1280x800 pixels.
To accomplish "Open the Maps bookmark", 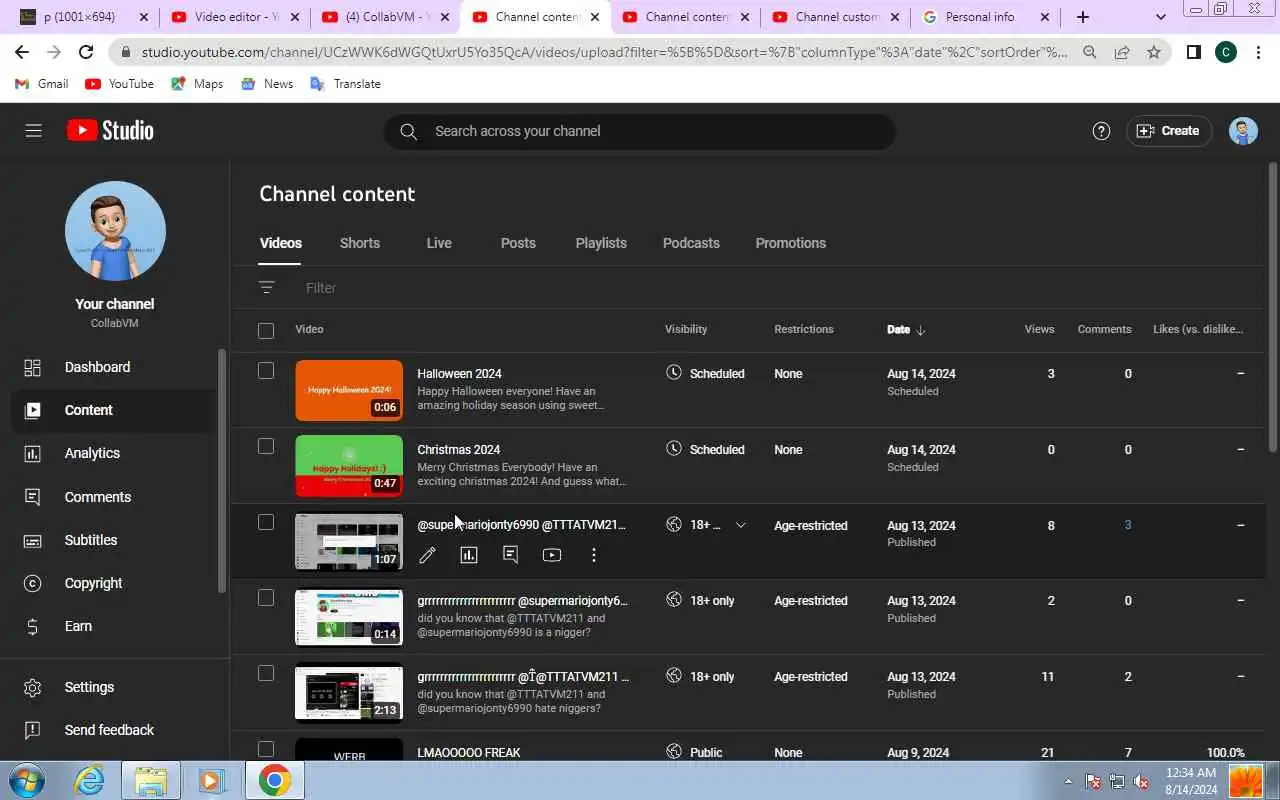I will point(197,84).
